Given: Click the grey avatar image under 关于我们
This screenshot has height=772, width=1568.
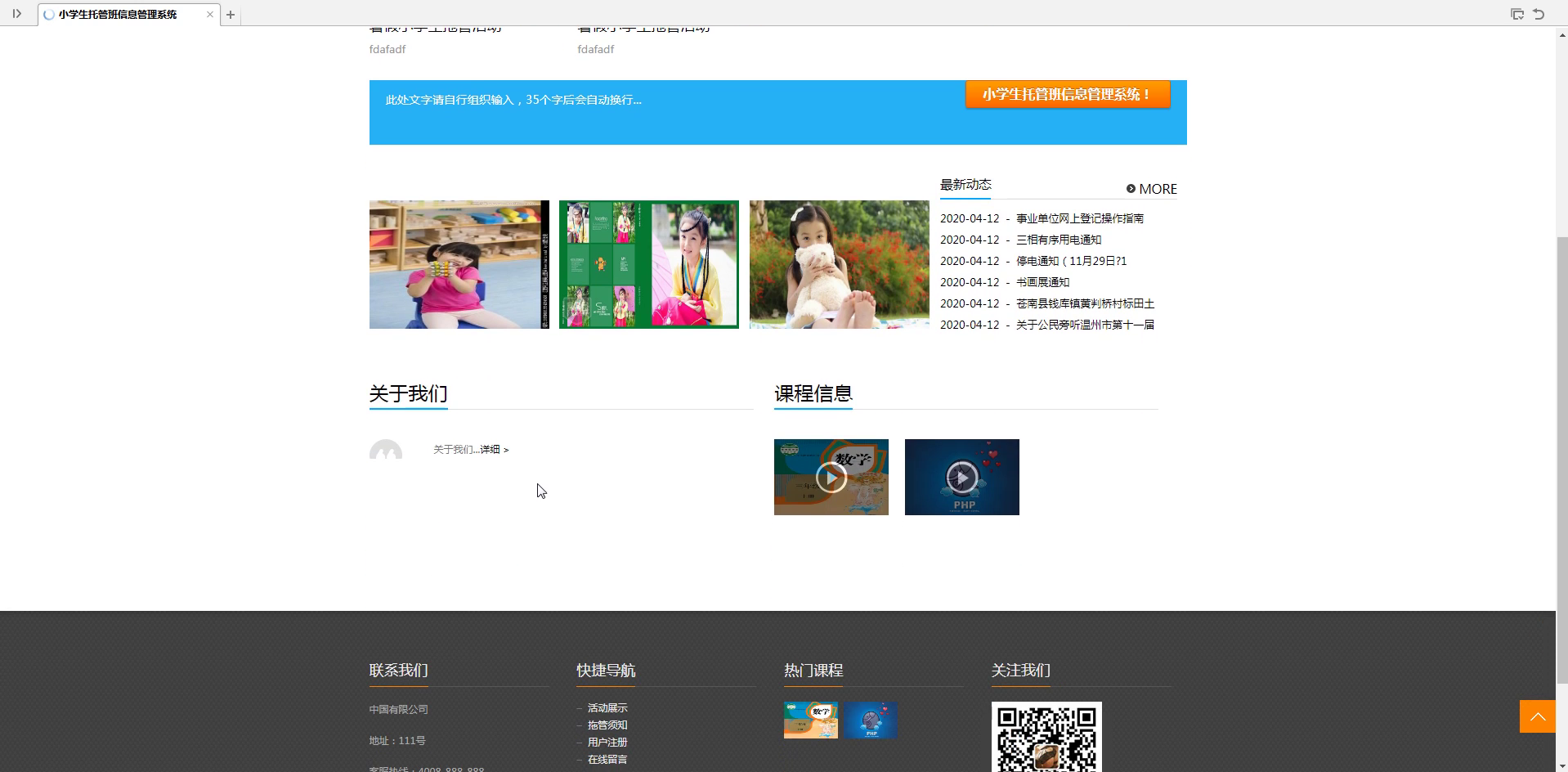Looking at the screenshot, I should [x=386, y=449].
